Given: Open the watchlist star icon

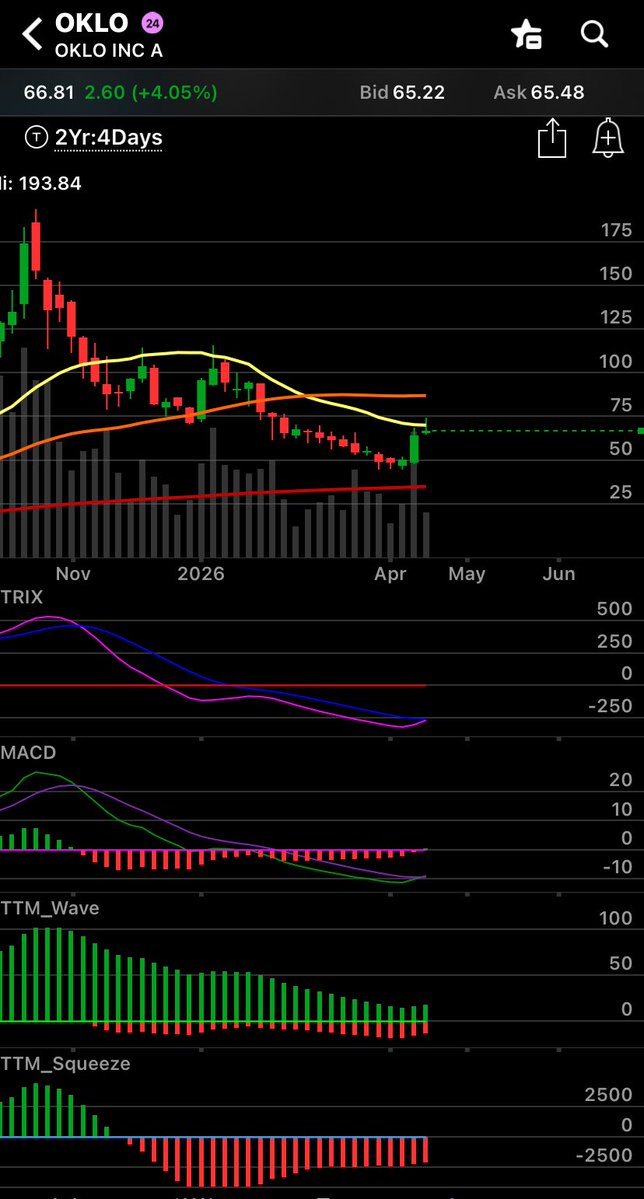Looking at the screenshot, I should click(526, 34).
